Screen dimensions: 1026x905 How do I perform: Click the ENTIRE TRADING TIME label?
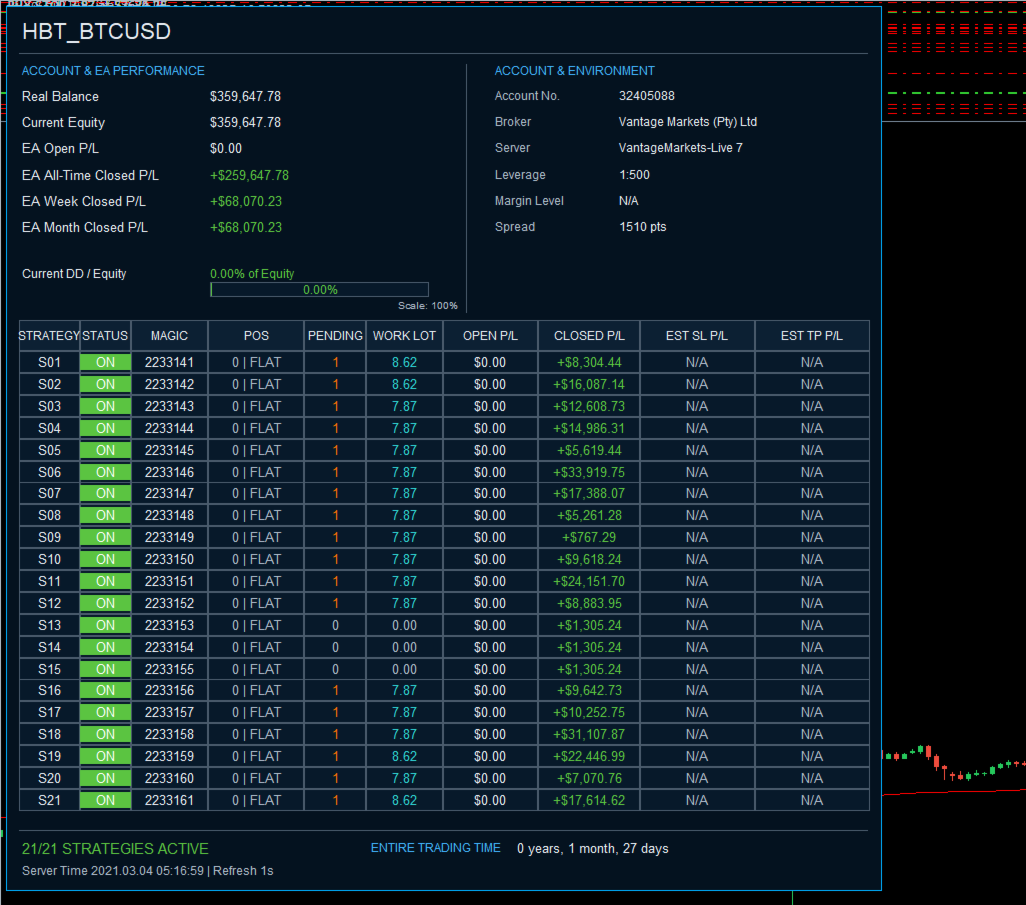tap(436, 848)
